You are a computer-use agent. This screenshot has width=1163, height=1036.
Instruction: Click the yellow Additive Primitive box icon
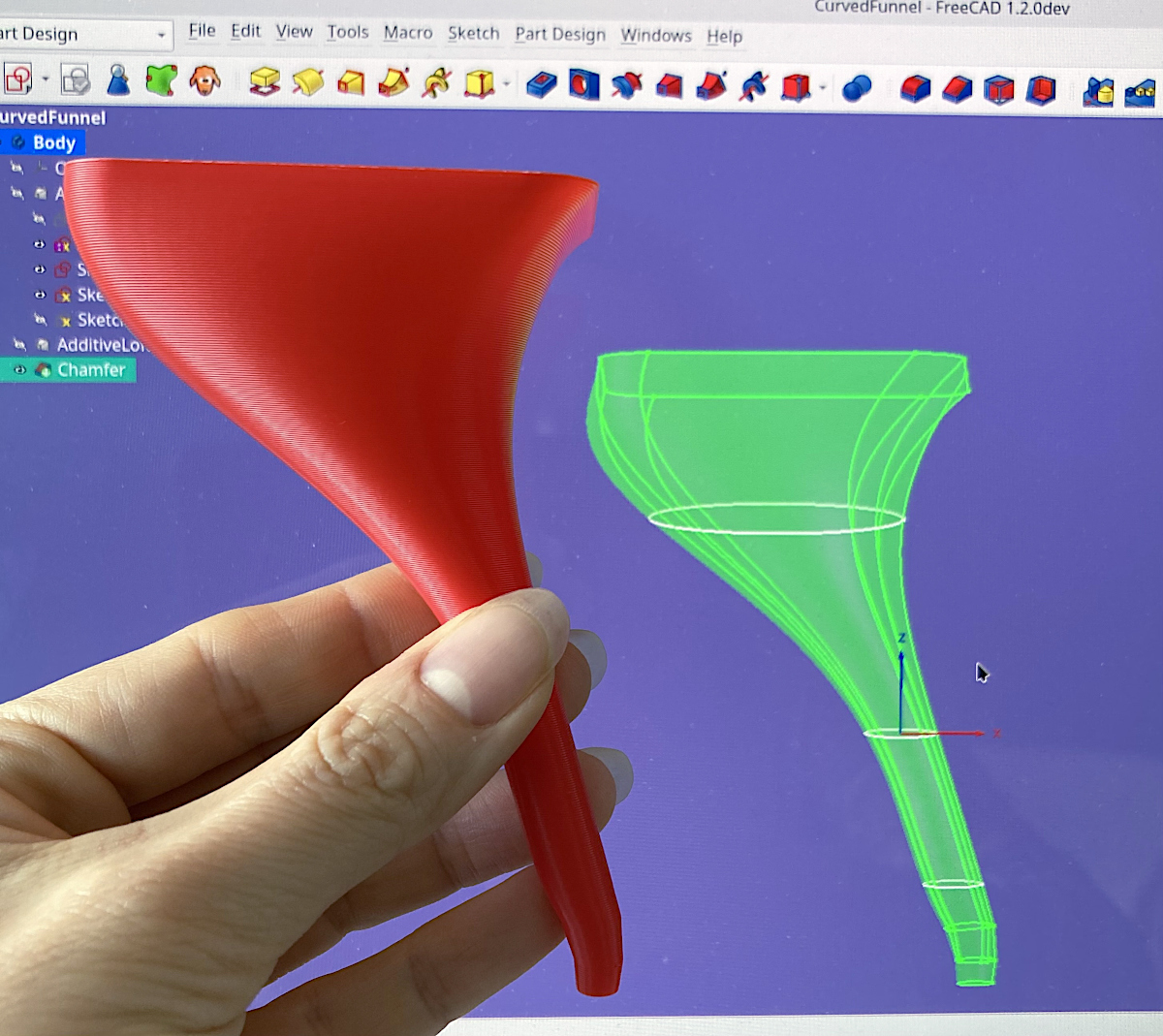(x=479, y=84)
